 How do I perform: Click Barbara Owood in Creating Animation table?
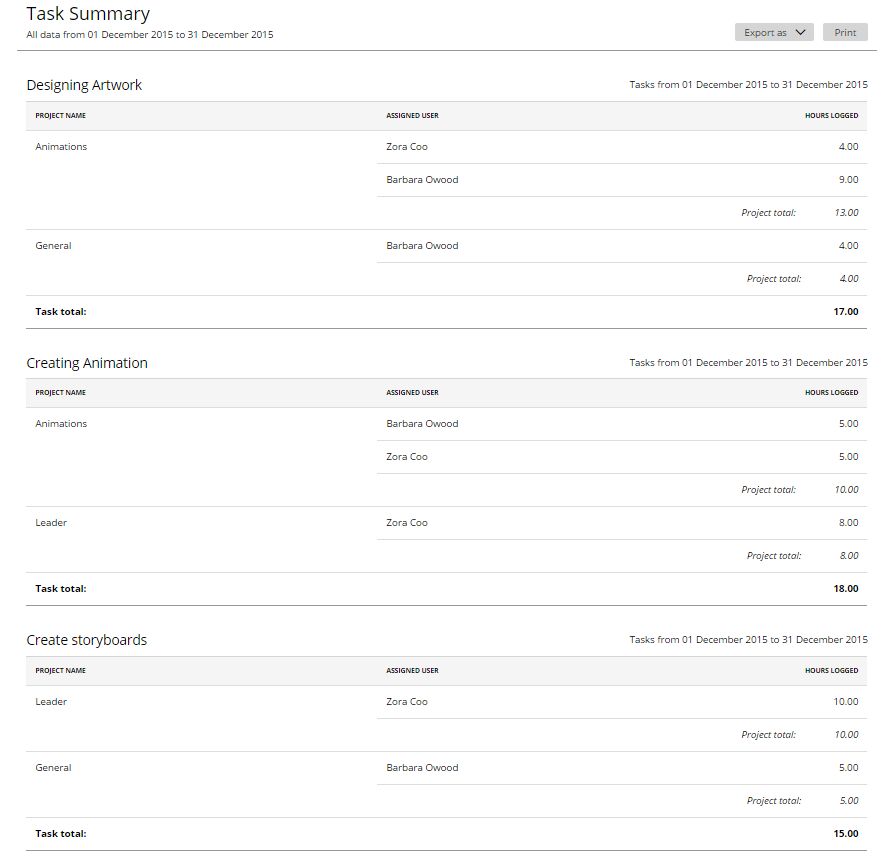(422, 424)
